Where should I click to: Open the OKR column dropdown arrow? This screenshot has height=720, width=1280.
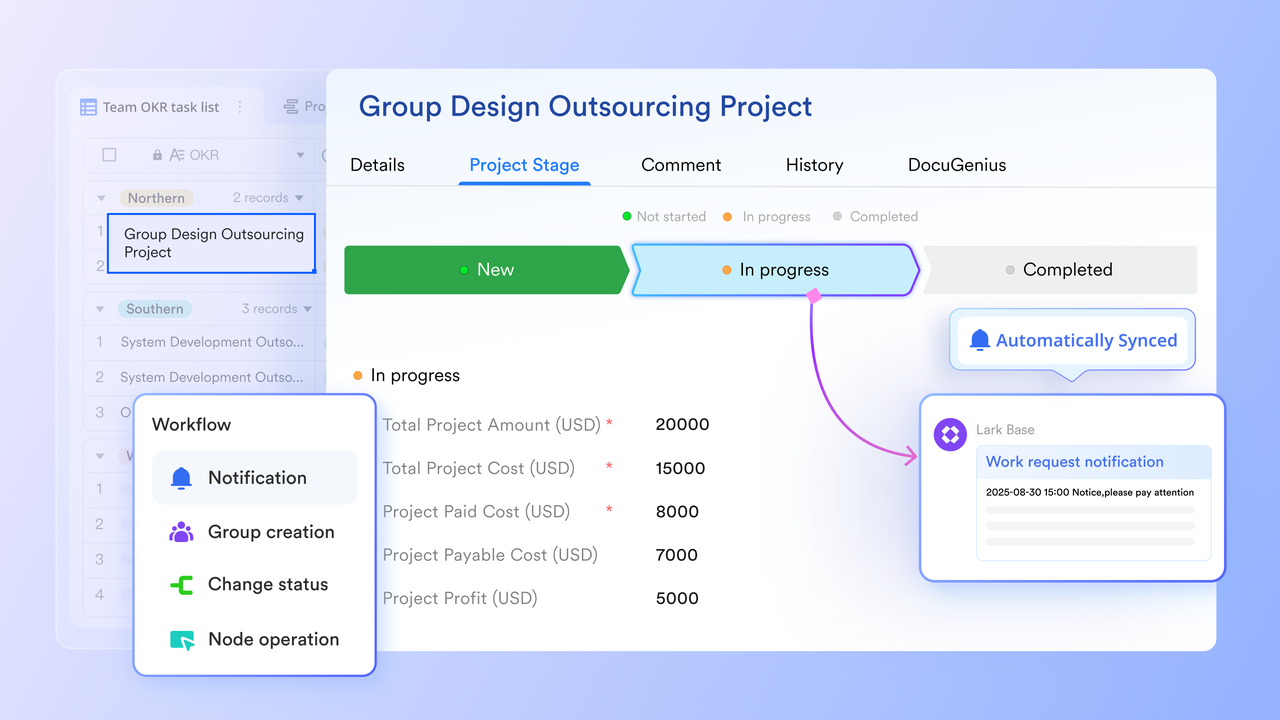point(300,155)
